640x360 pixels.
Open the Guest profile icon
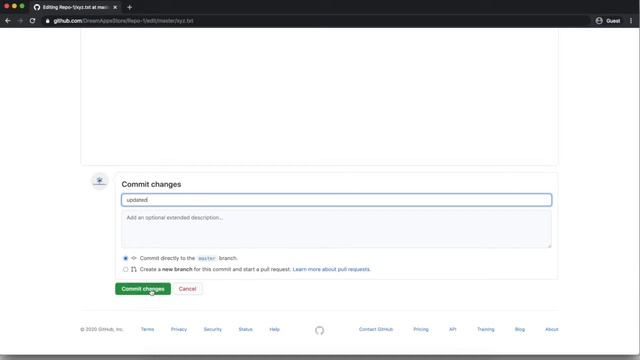coord(599,21)
